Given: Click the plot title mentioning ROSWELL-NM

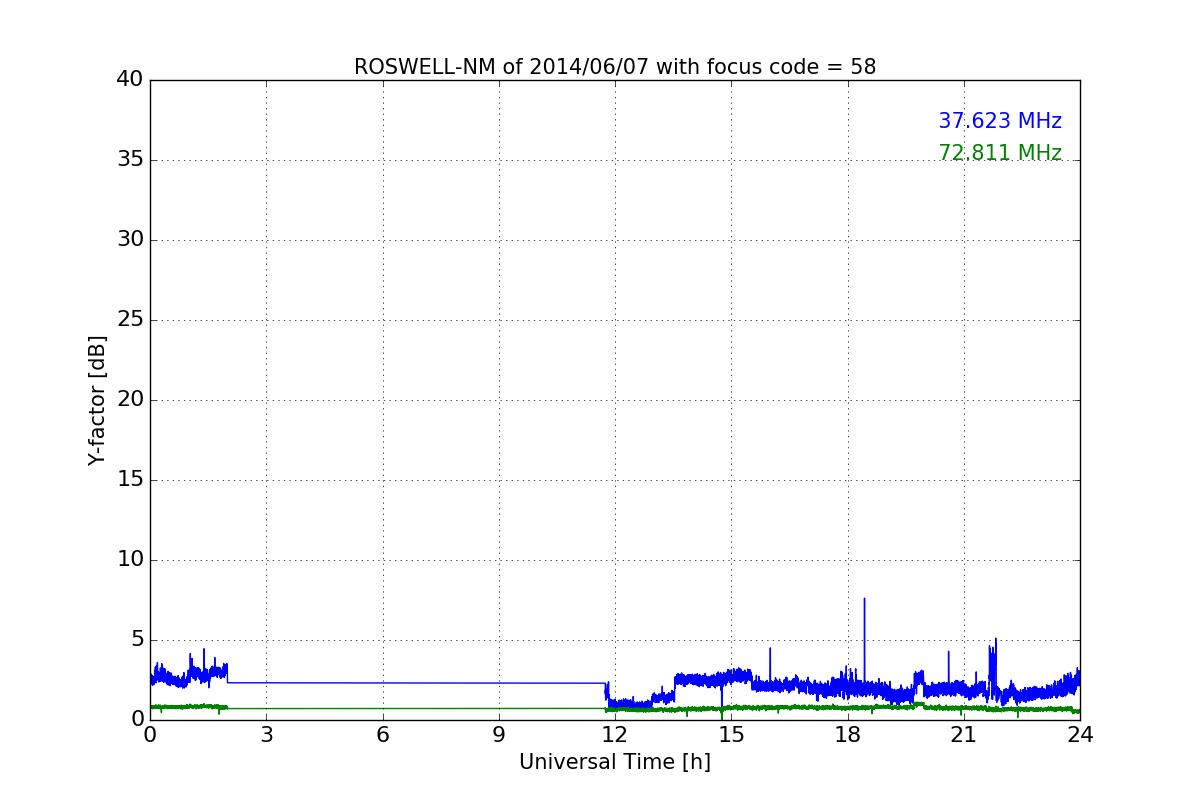Looking at the screenshot, I should (615, 67).
